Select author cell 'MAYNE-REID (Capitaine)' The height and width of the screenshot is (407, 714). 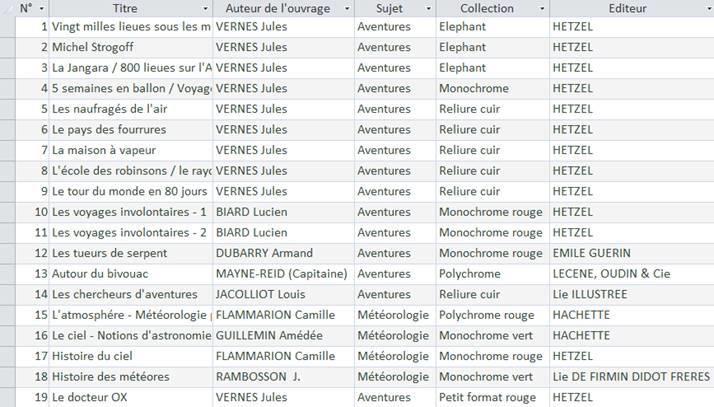[x=284, y=274]
